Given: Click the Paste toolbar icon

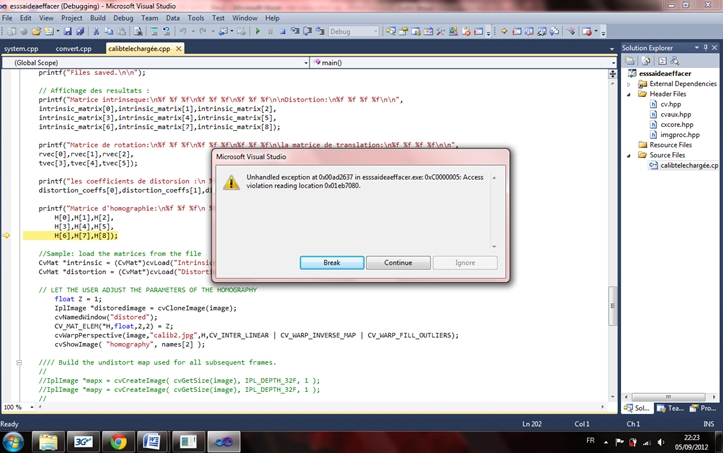Looking at the screenshot, I should click(121, 31).
